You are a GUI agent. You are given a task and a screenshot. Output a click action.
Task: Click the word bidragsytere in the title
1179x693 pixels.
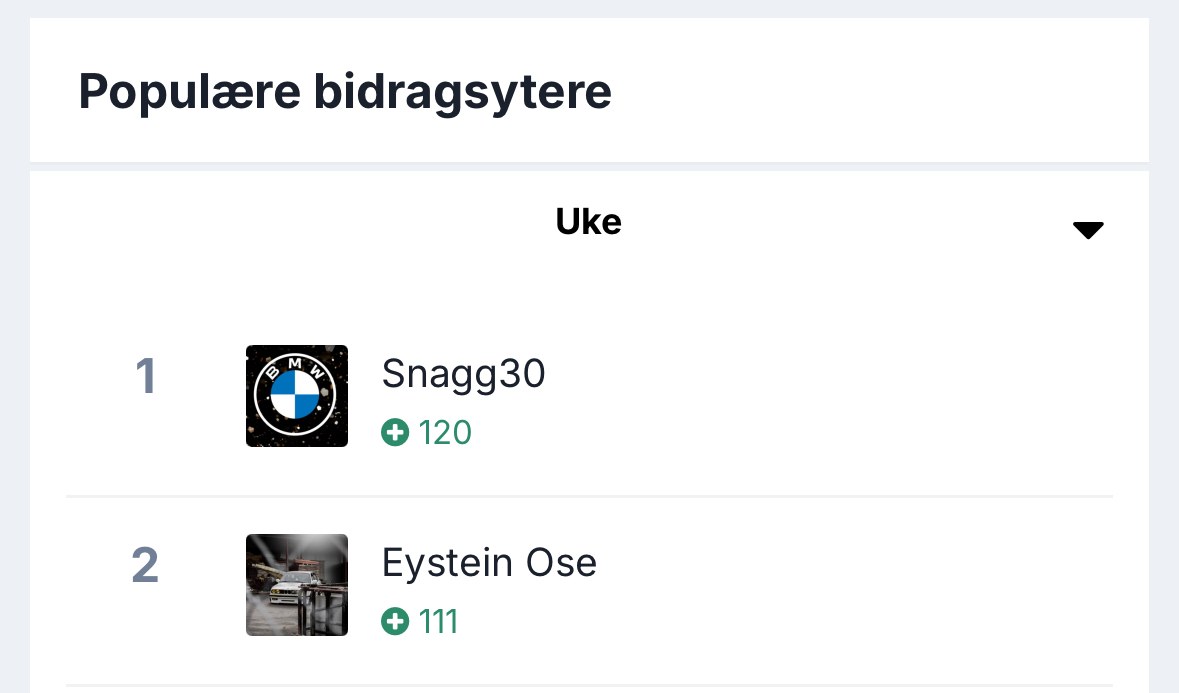(462, 92)
